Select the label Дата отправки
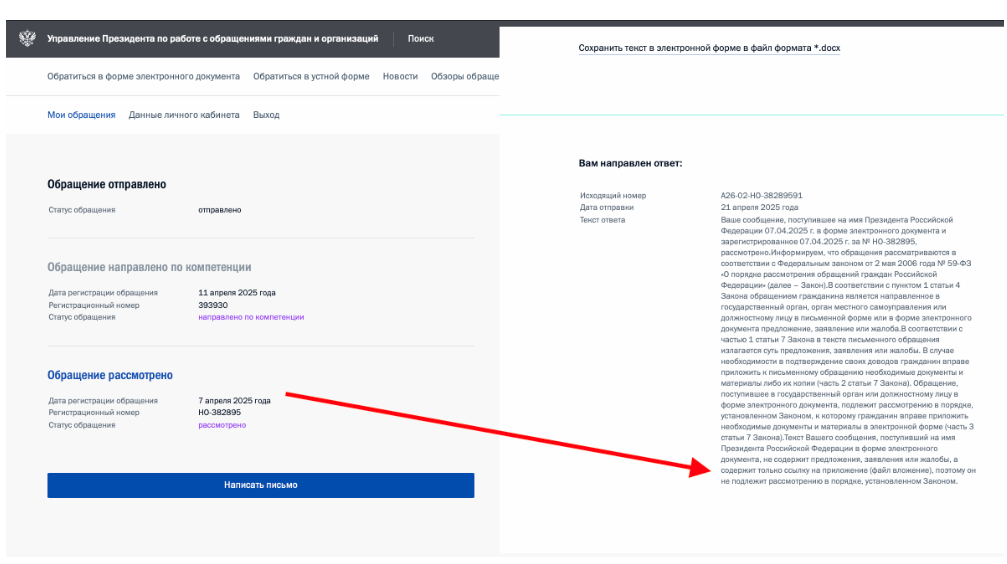1007x564 pixels. point(607,207)
